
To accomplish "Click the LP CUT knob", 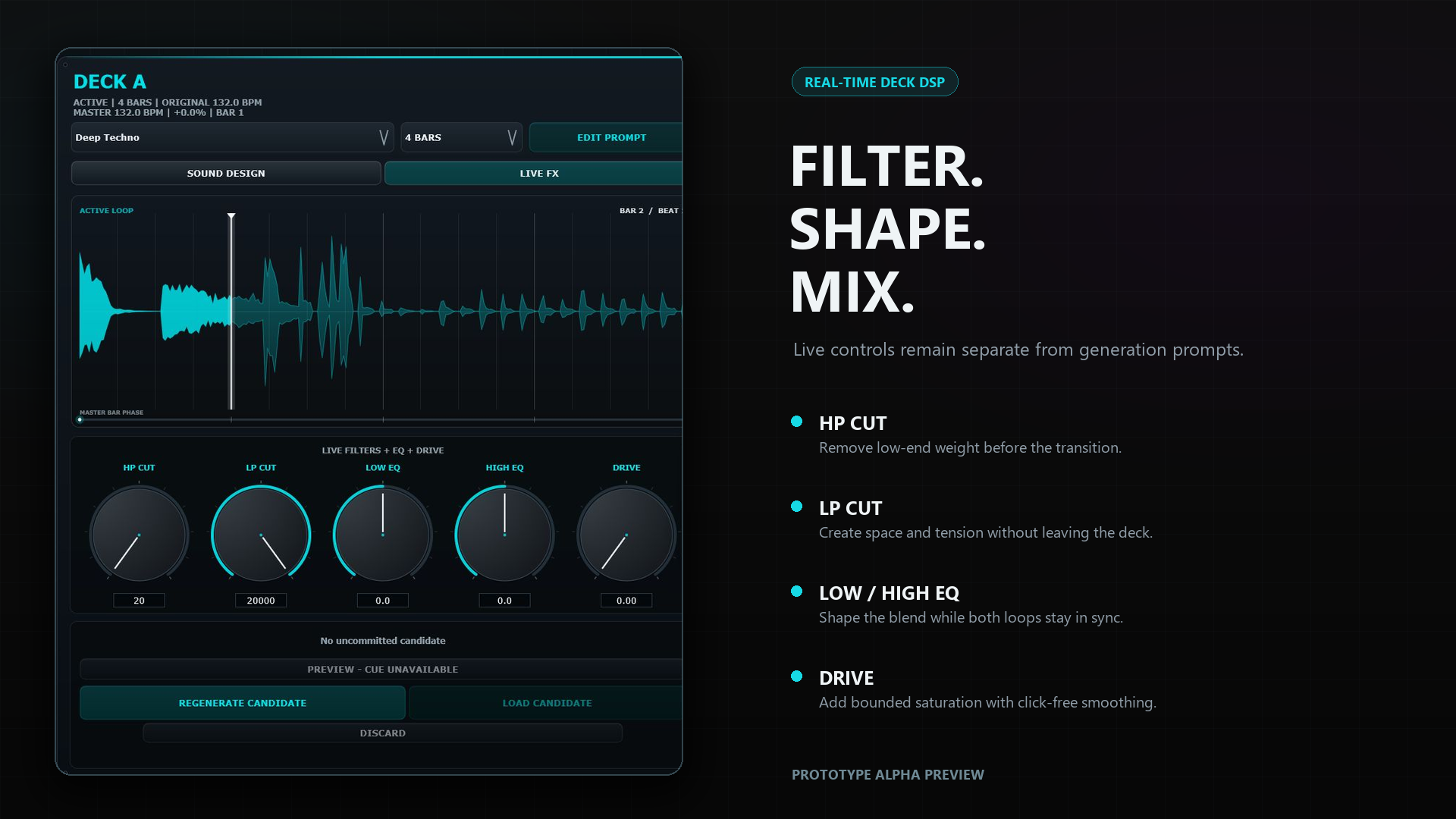I will [261, 535].
